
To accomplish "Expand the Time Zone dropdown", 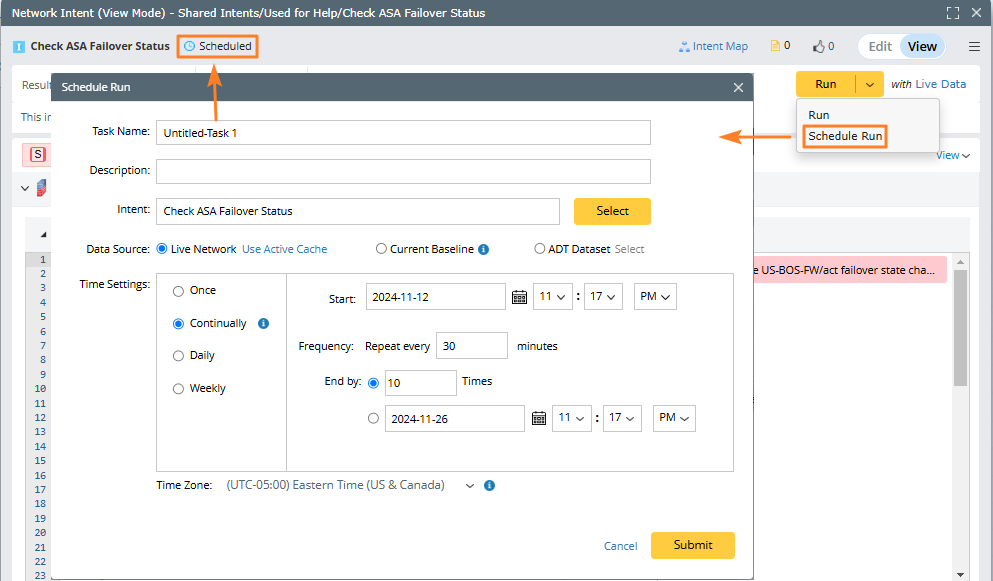I will click(469, 485).
